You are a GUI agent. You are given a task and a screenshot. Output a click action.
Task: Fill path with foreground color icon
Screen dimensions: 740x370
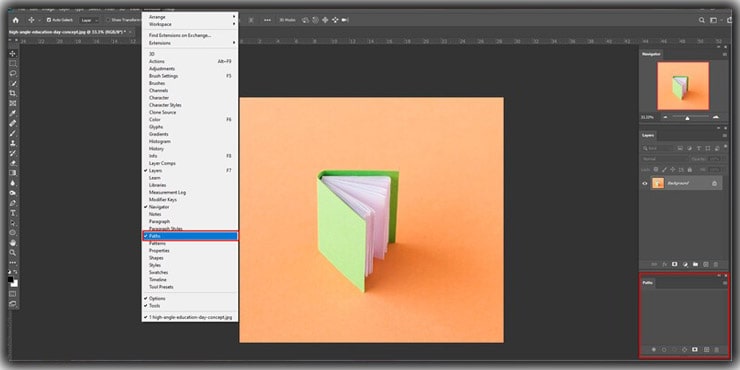[654, 350]
